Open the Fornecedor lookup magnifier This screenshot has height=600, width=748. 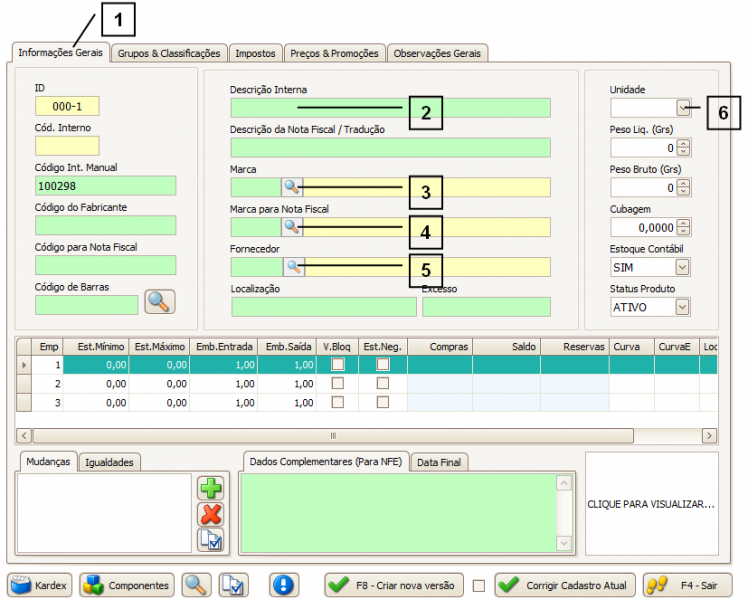tap(292, 266)
